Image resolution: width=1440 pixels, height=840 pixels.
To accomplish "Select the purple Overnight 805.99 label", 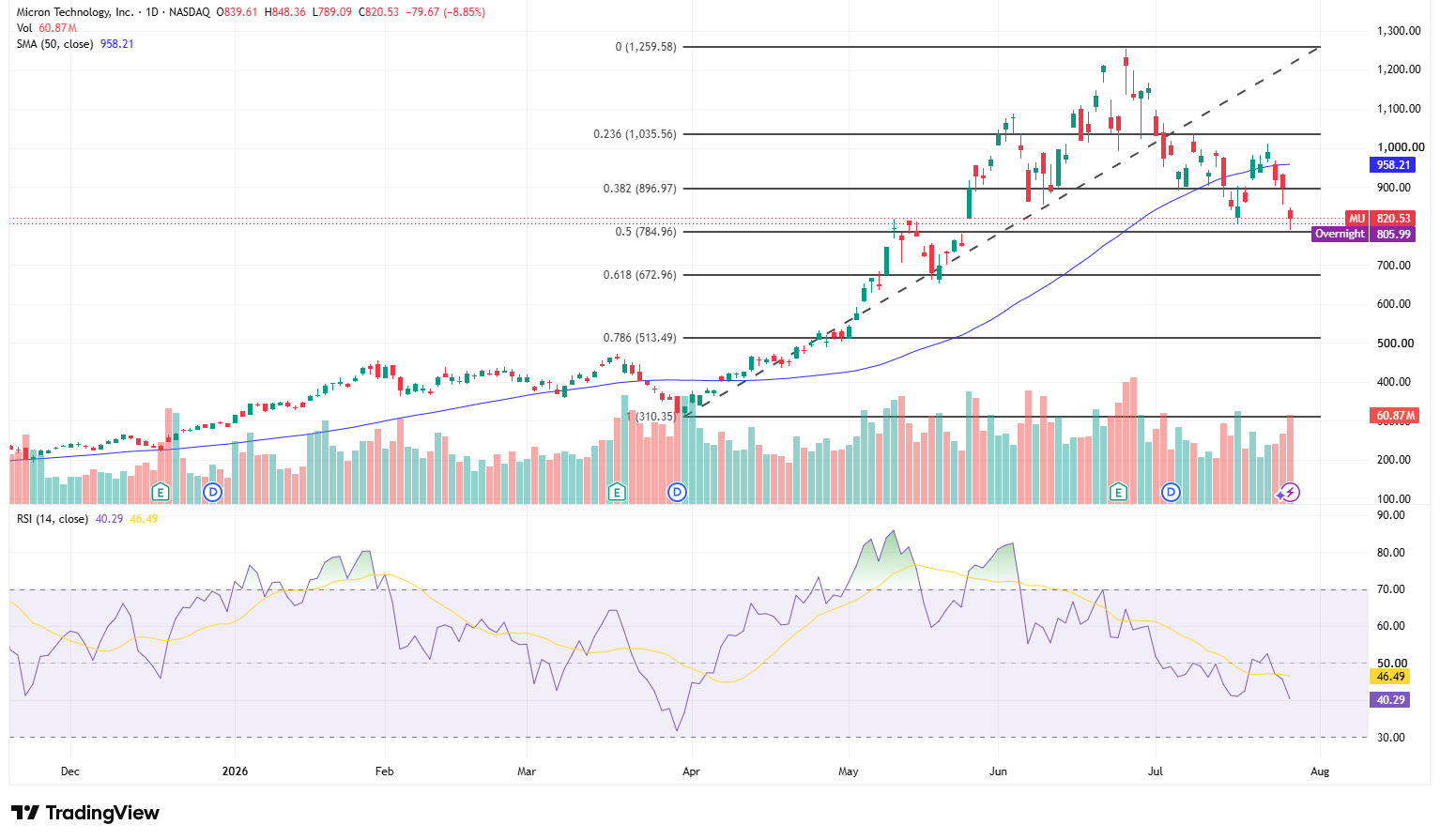I will pyautogui.click(x=1363, y=235).
